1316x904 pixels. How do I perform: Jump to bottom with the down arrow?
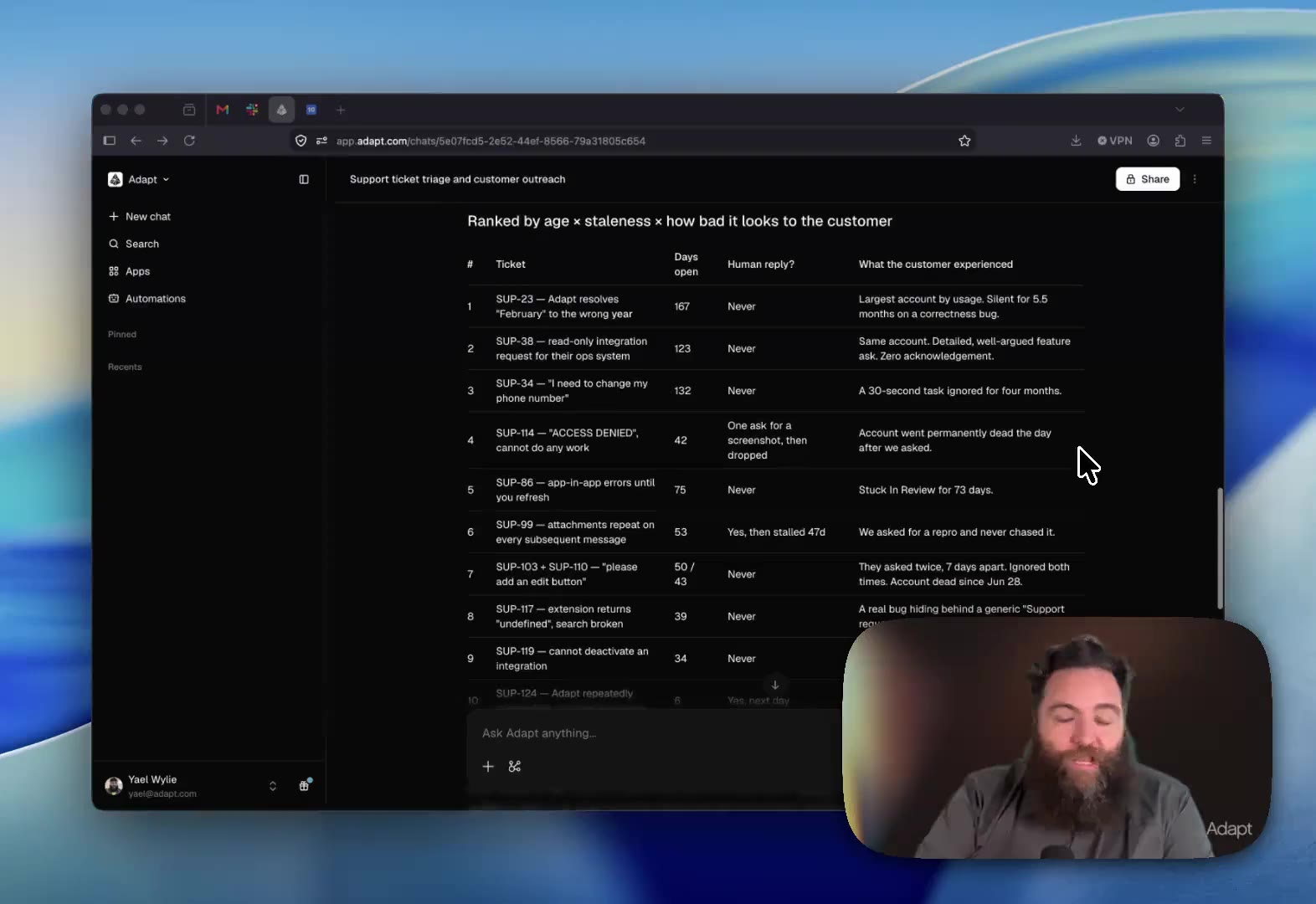[x=775, y=685]
